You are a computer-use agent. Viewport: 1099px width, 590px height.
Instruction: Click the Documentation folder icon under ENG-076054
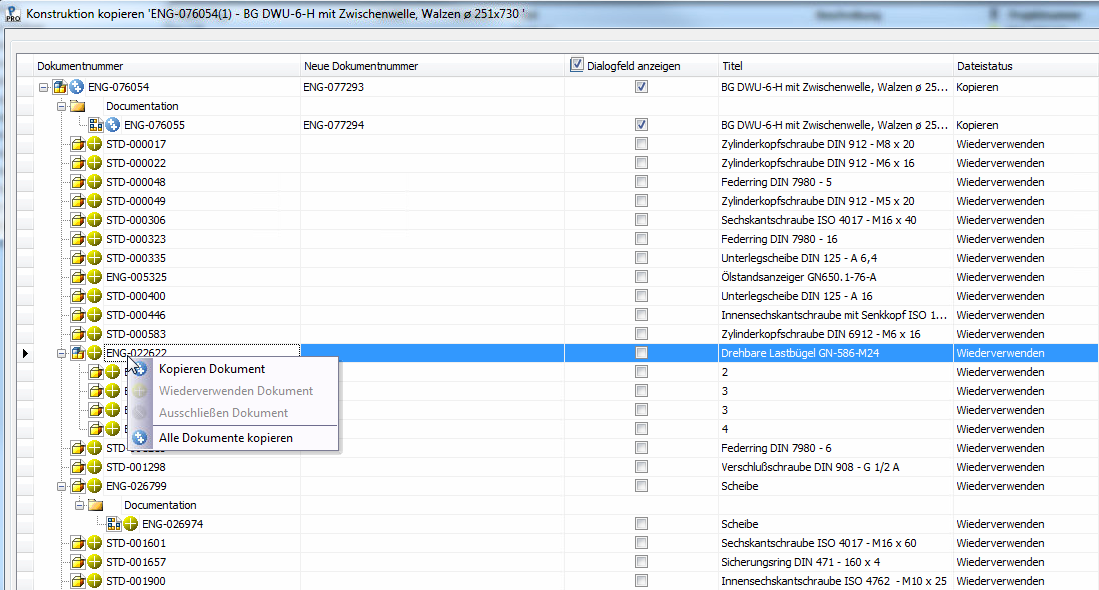pos(77,106)
